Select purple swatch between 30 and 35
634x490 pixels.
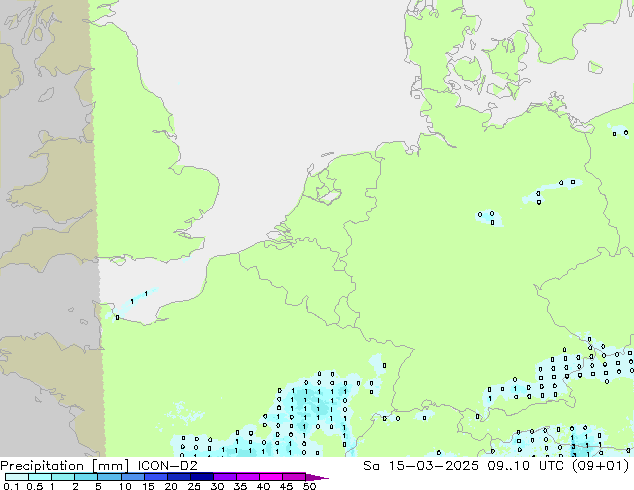pyautogui.click(x=225, y=477)
